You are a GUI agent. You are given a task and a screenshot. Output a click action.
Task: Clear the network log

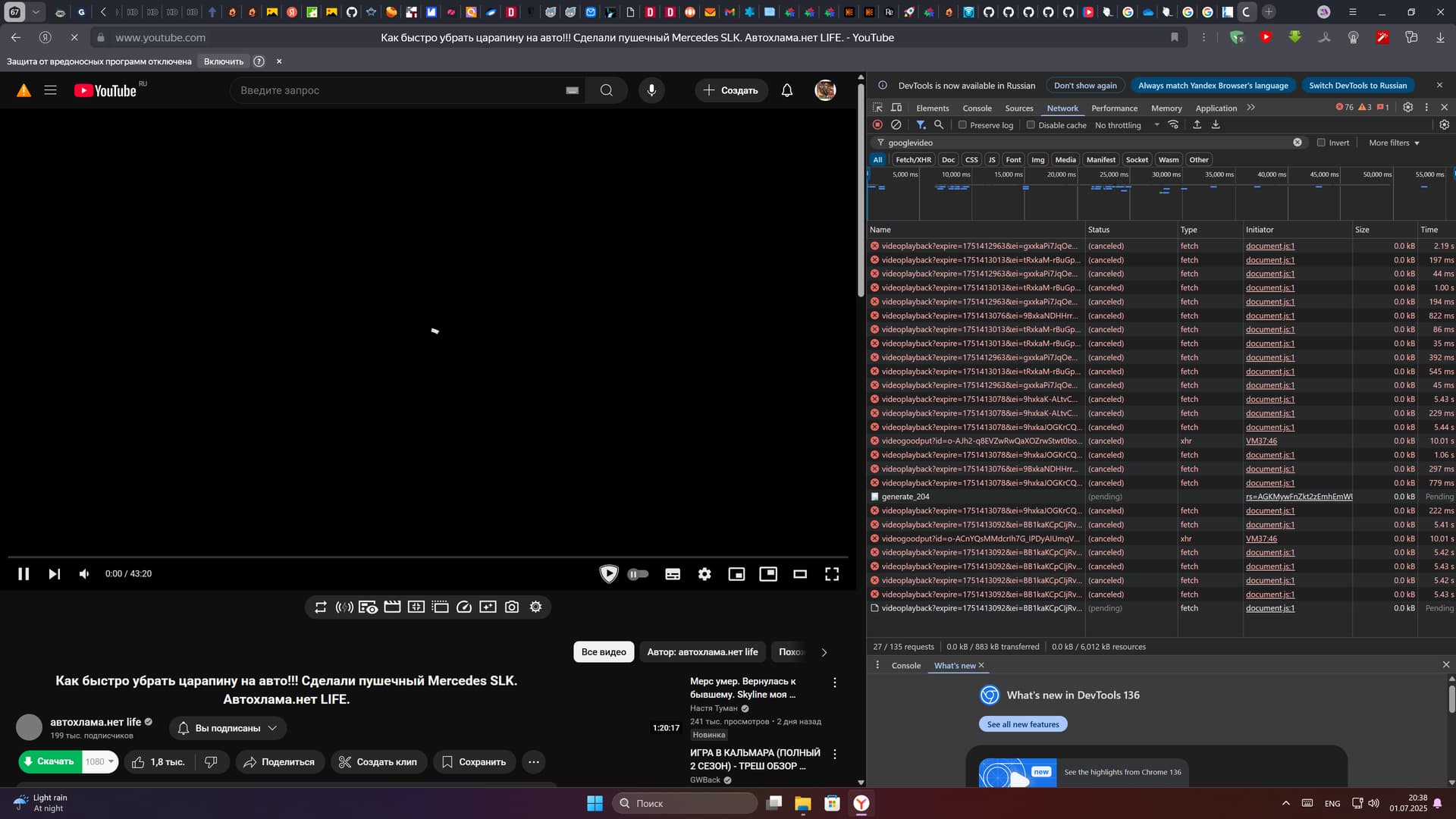coord(896,125)
